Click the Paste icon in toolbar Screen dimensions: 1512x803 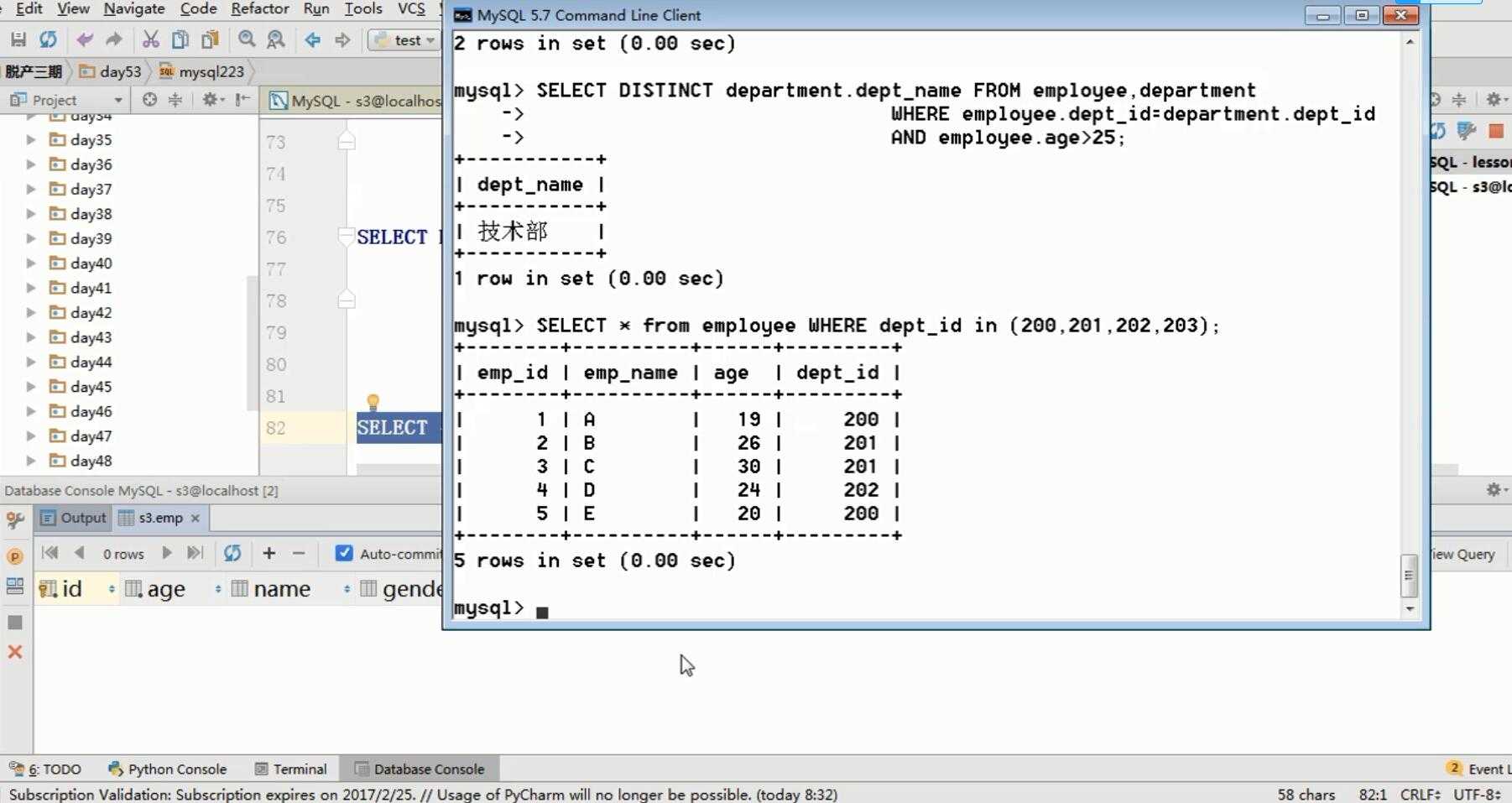click(210, 39)
